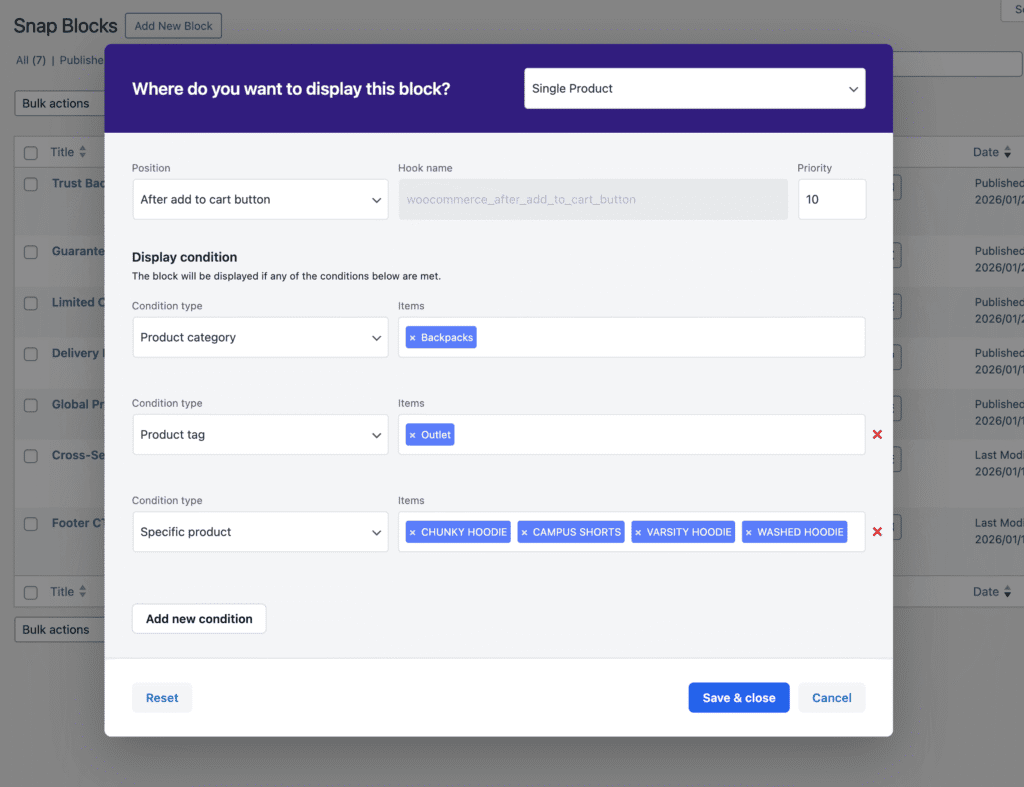The width and height of the screenshot is (1024, 787).
Task: Toggle the select-all checkbox in table header
Action: click(x=31, y=152)
